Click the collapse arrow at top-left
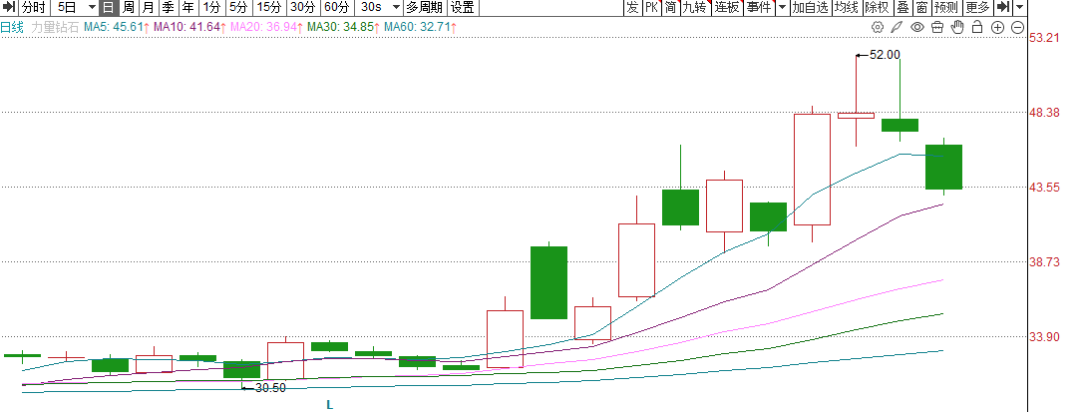This screenshot has height=412, width=1080. [x=8, y=8]
